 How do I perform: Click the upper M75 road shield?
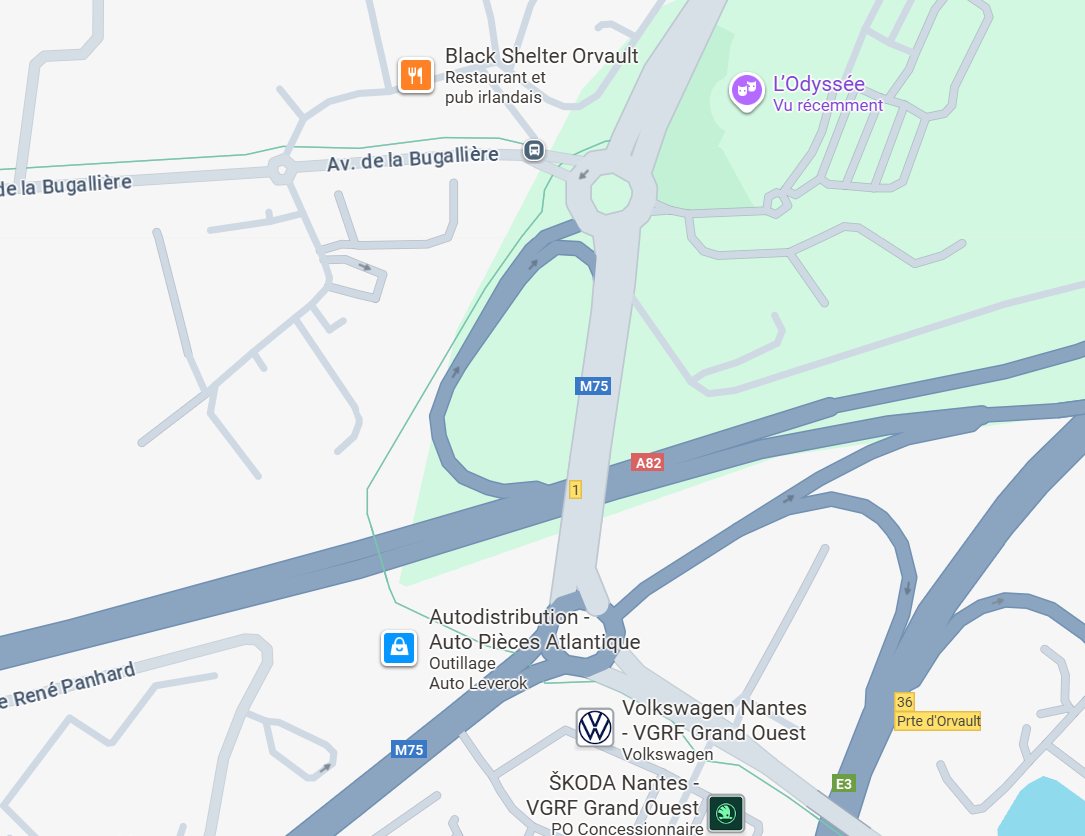(593, 386)
